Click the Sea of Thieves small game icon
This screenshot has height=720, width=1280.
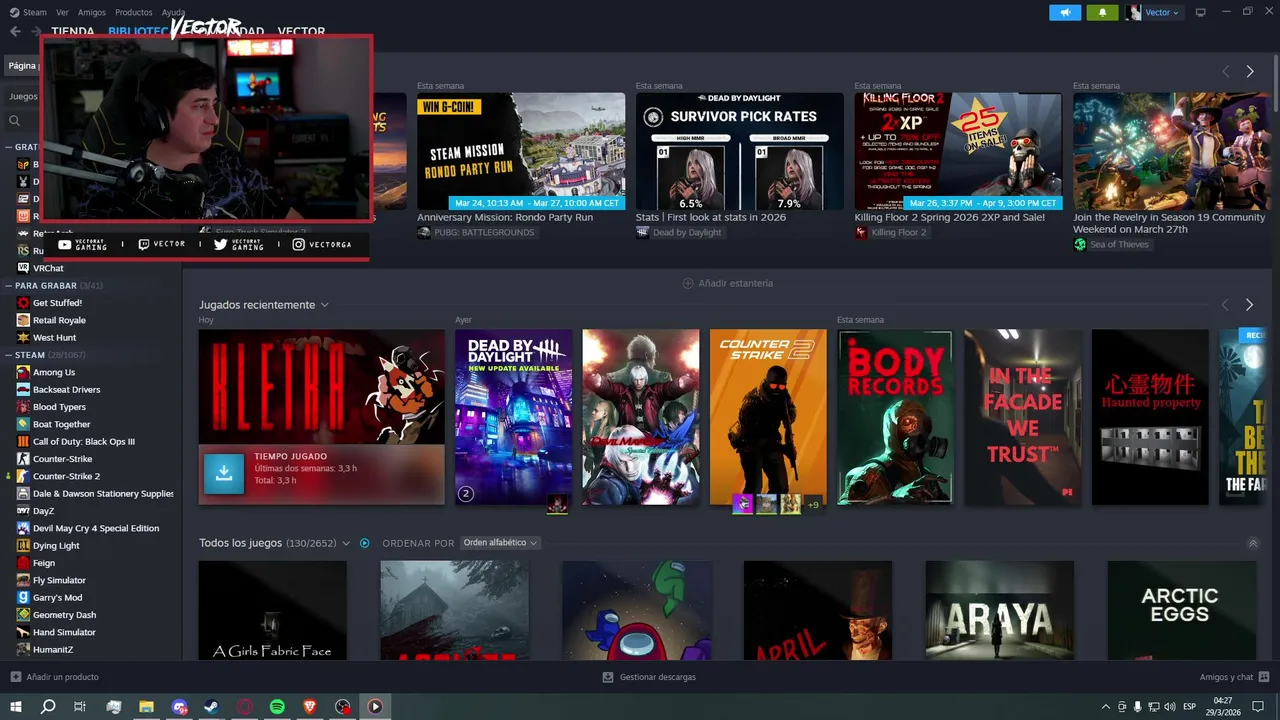1080,245
